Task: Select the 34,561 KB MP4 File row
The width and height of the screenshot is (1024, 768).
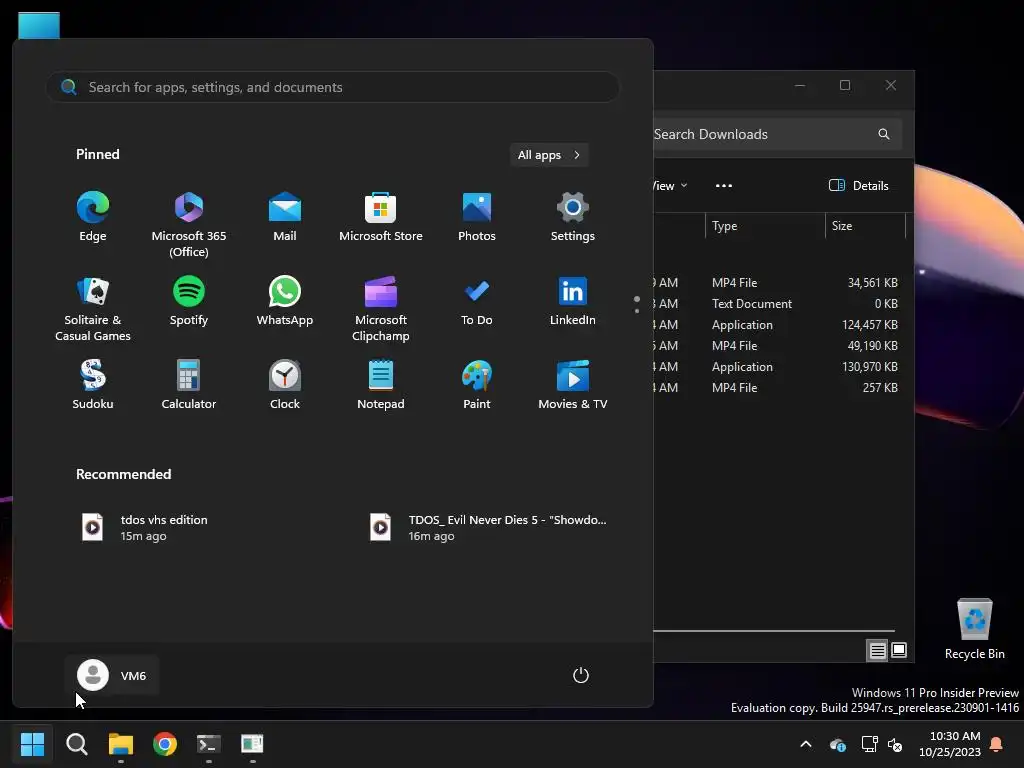Action: (x=777, y=283)
